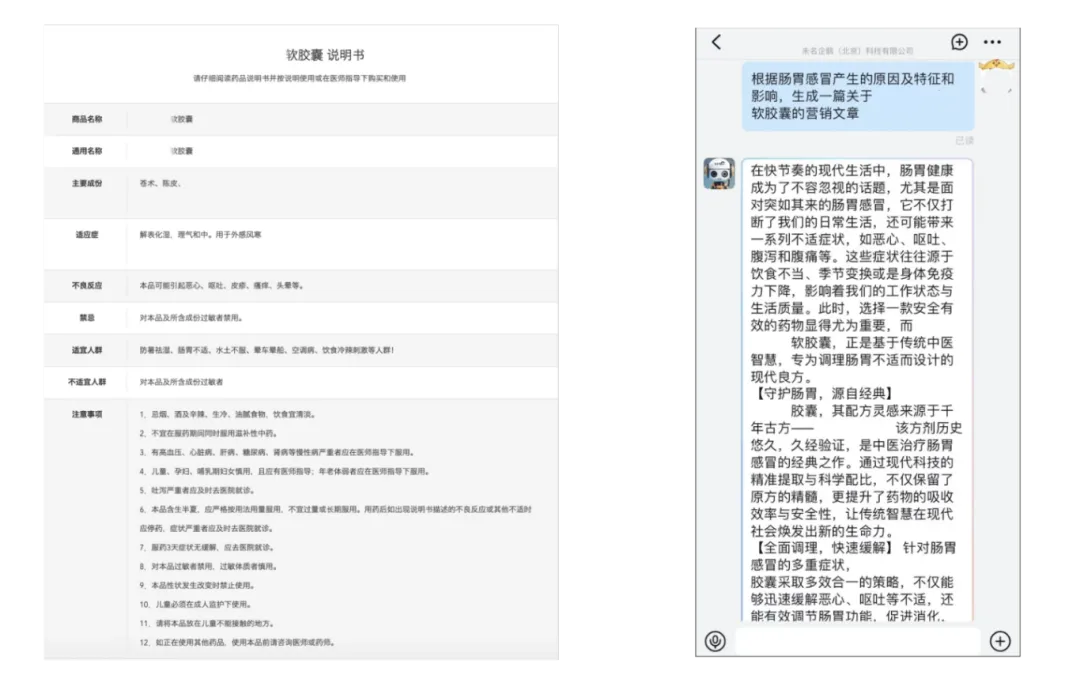1080x675 pixels.
Task: Click the '不适宜人群' row label
Action: point(87,382)
